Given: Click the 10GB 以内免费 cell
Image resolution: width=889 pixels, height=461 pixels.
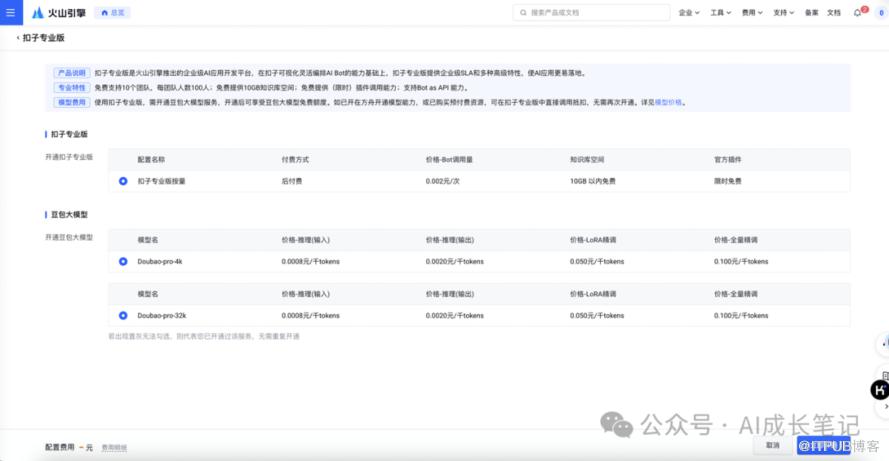Looking at the screenshot, I should 592,181.
